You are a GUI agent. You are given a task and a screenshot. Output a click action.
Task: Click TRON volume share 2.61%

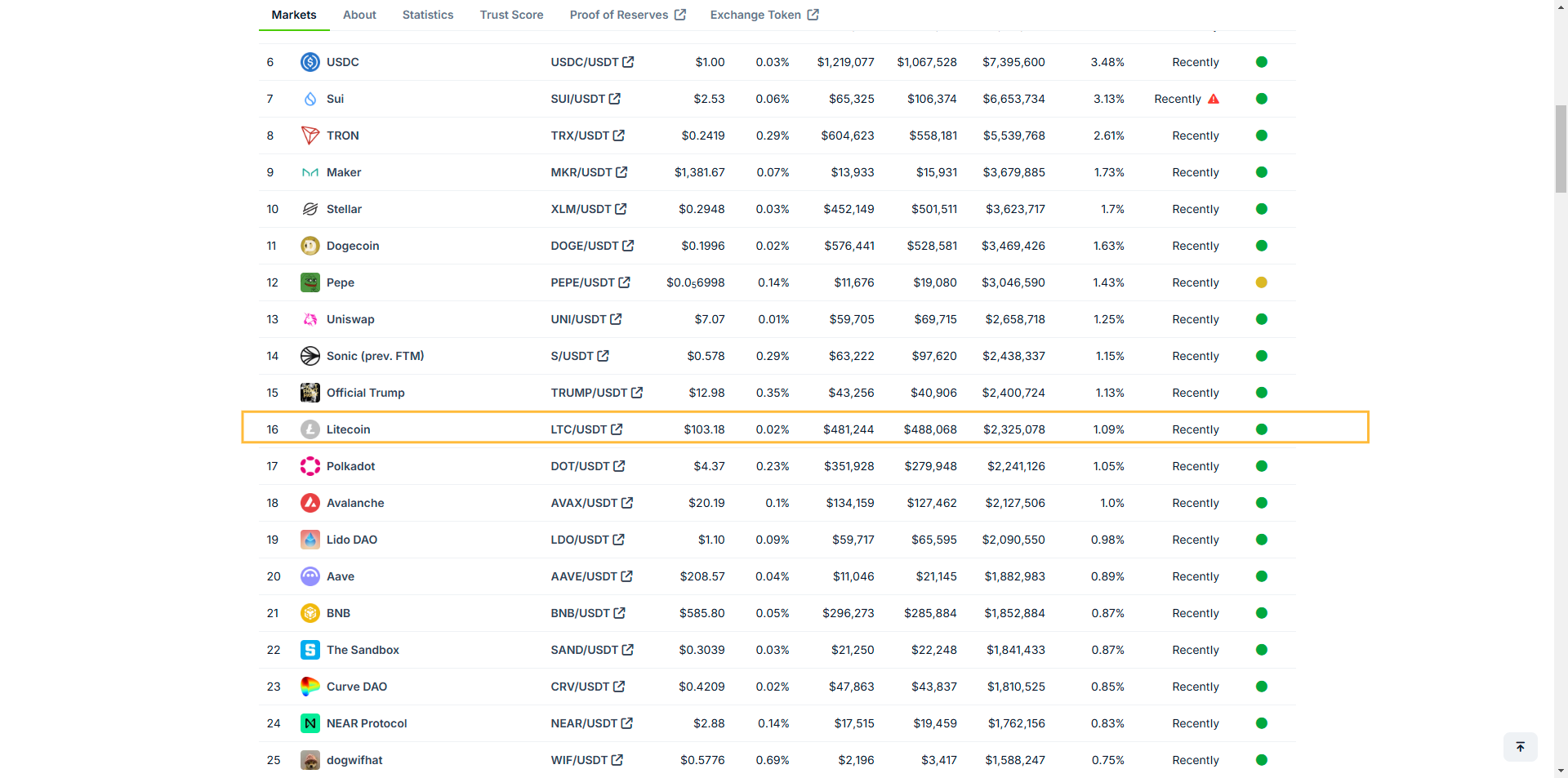coord(1109,136)
